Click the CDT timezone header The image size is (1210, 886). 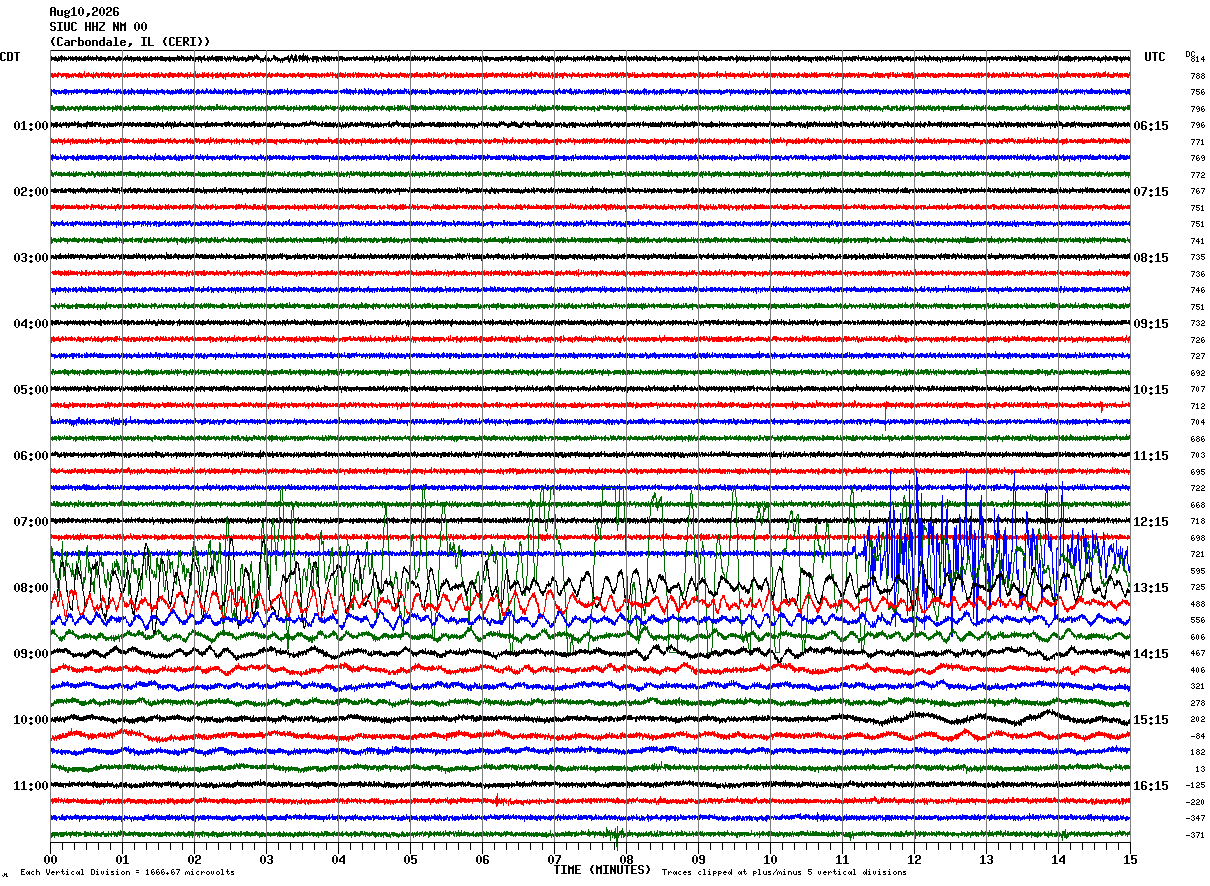[10, 58]
